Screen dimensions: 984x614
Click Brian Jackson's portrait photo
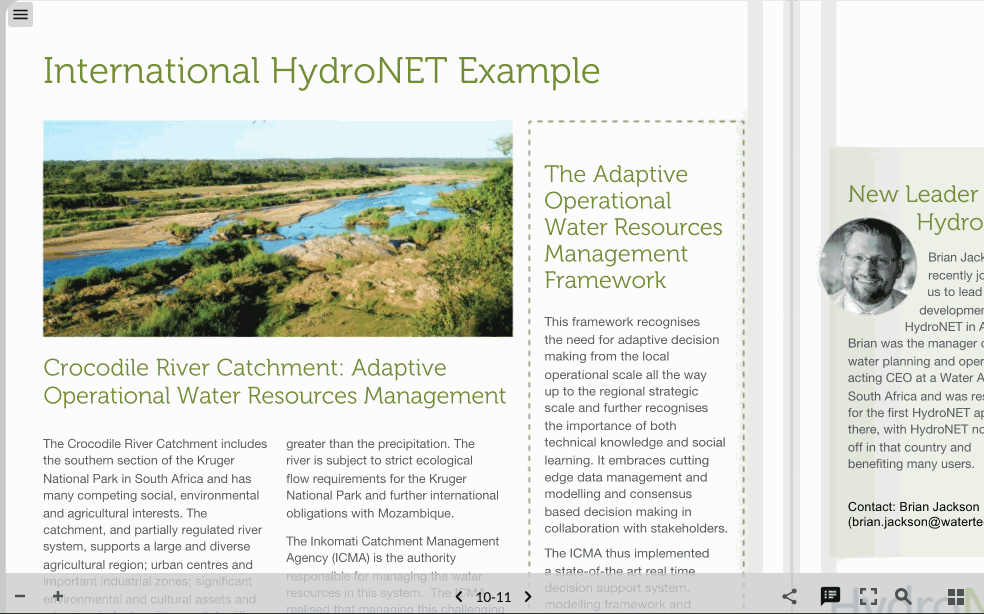(868, 266)
